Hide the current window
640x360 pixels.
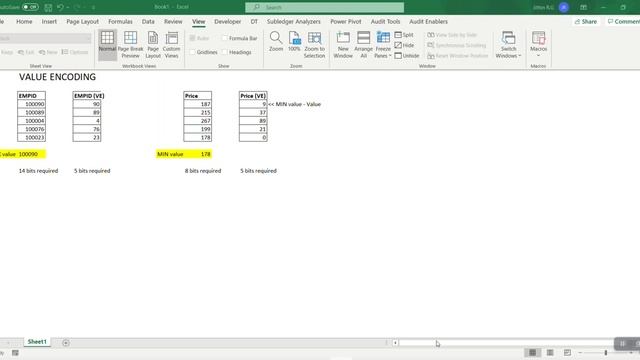point(404,45)
